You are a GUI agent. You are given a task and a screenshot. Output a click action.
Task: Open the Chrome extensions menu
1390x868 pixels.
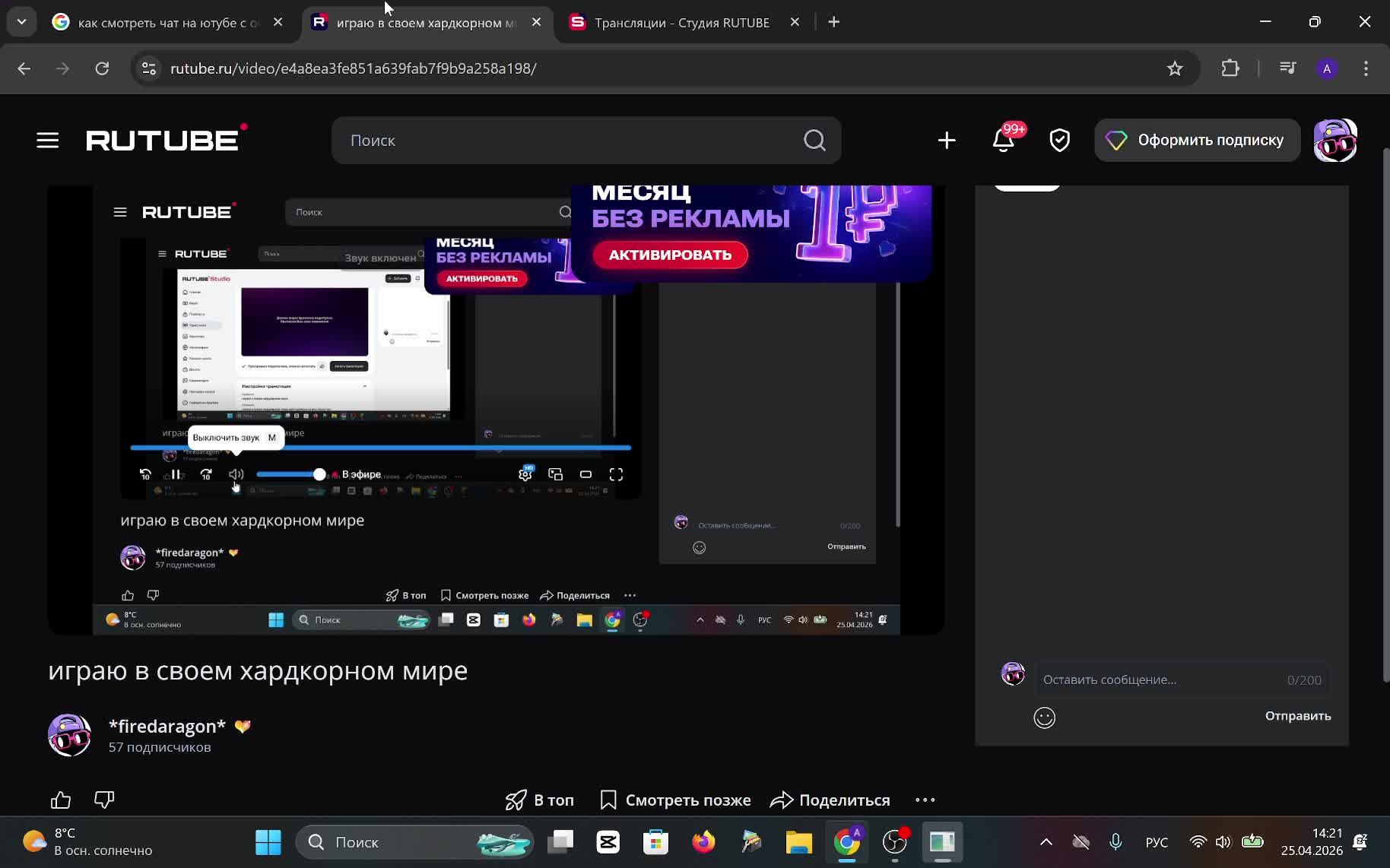[x=1230, y=68]
